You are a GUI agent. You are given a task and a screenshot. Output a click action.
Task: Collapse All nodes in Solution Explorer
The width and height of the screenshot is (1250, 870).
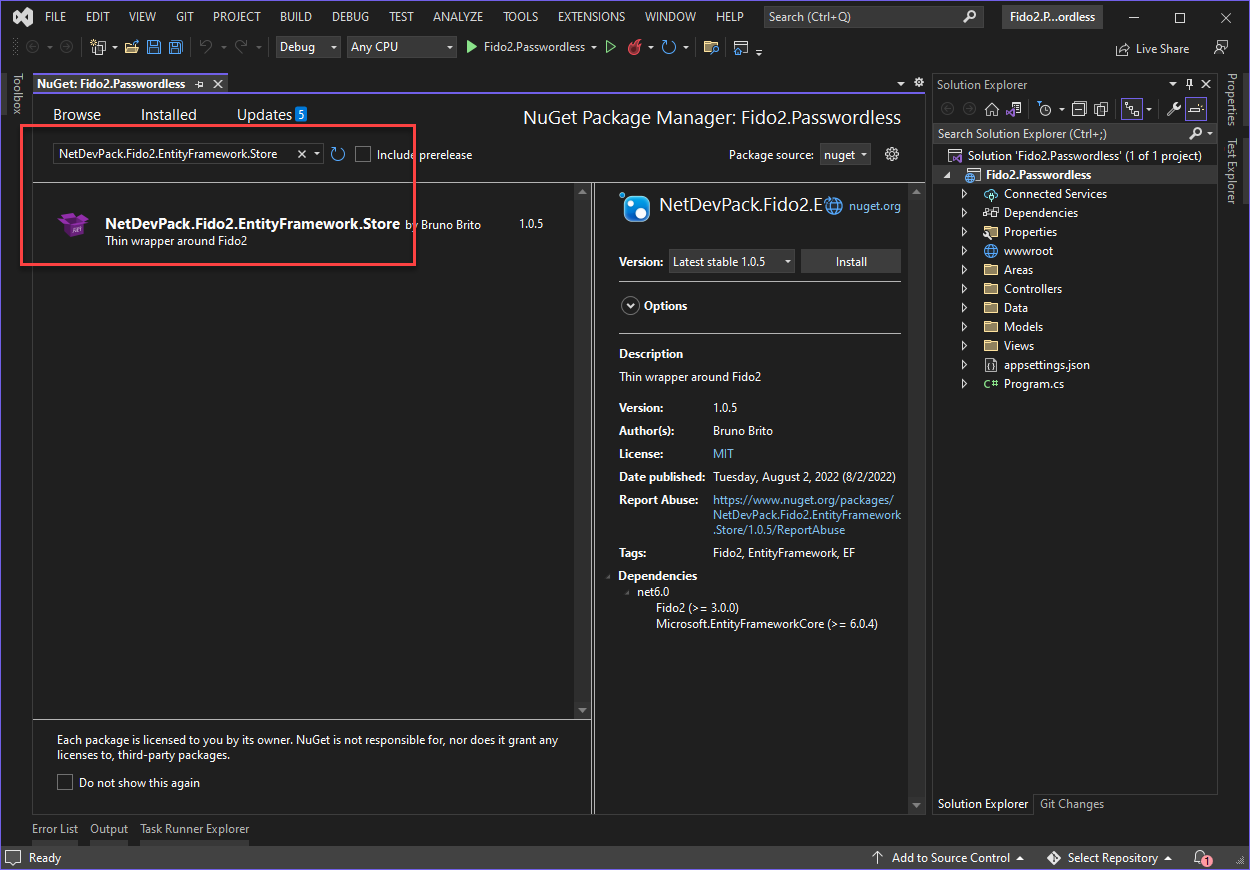click(x=1079, y=109)
